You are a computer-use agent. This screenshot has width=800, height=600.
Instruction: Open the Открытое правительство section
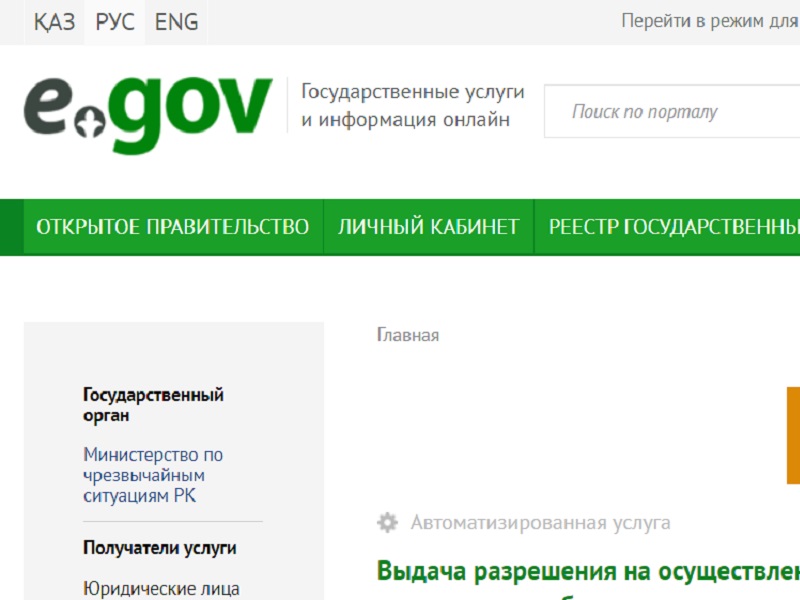point(173,226)
